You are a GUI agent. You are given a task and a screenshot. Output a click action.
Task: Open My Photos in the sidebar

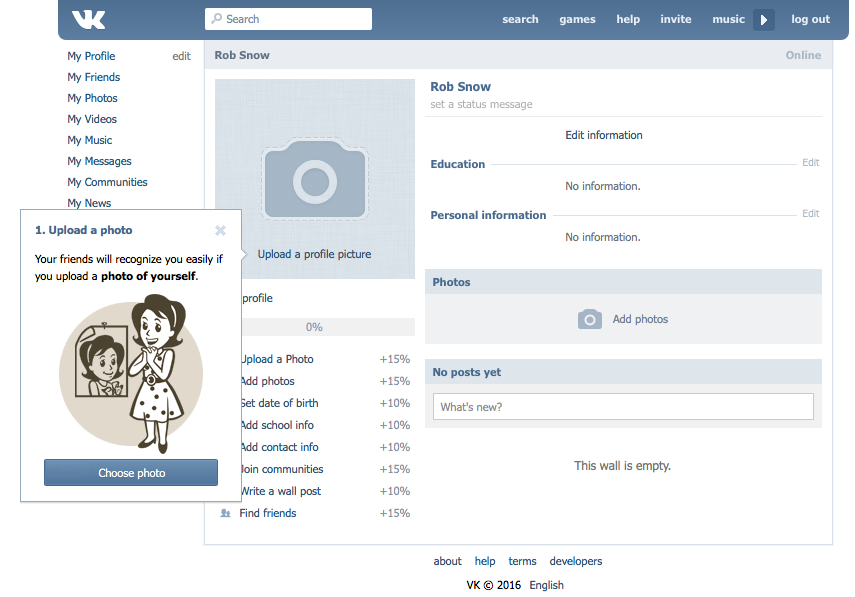click(92, 98)
